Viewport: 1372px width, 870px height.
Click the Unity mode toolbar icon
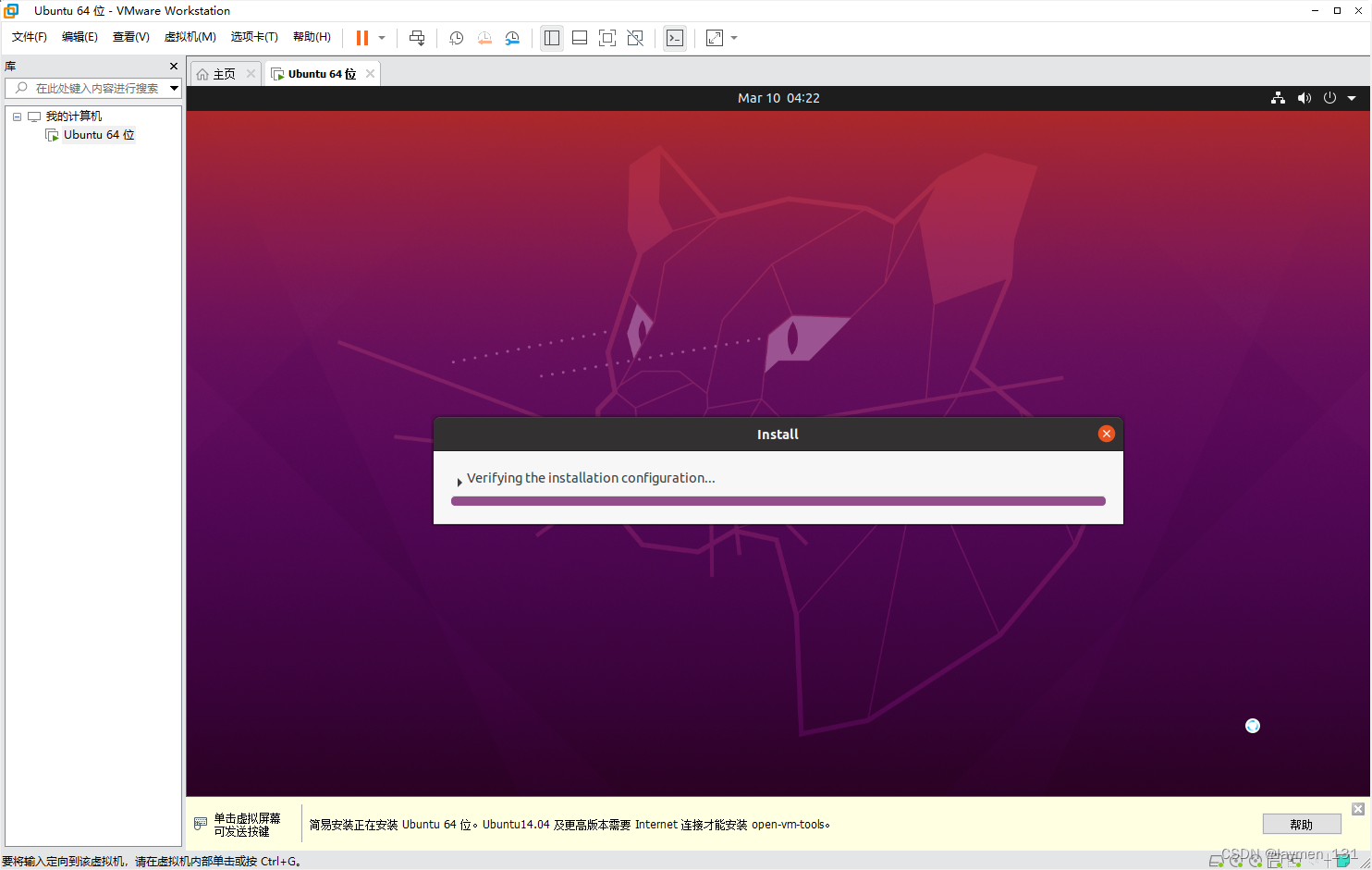coord(635,38)
